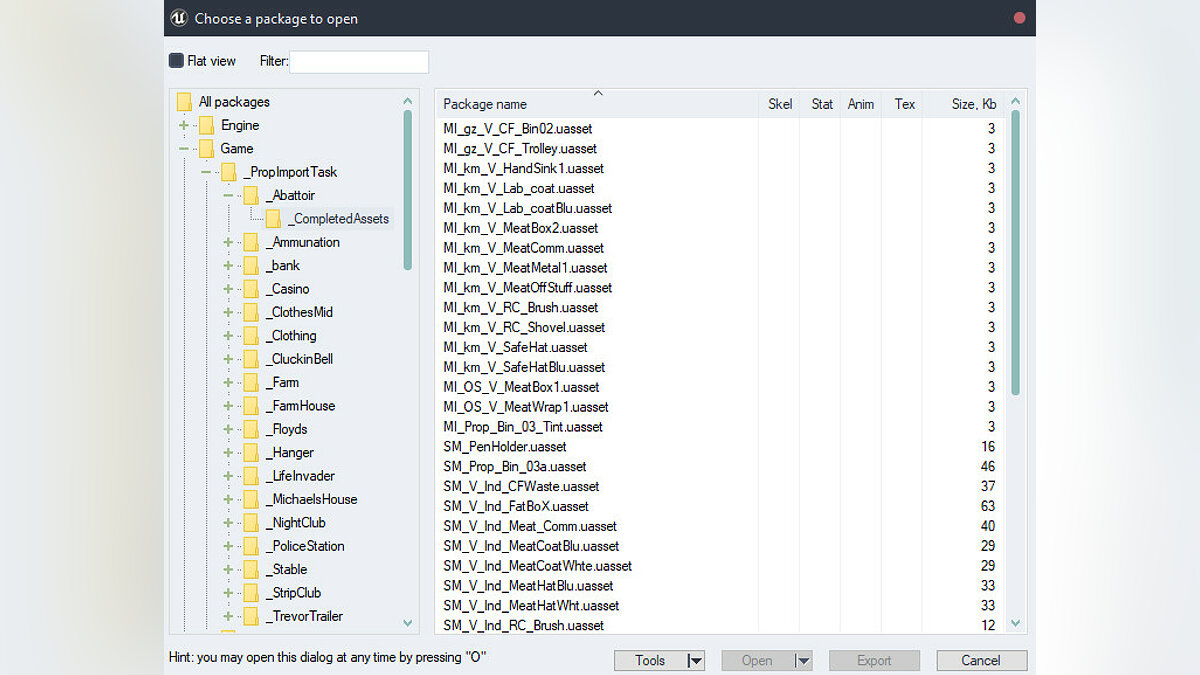Click the _NightClub folder icon
This screenshot has height=675, width=1200.
coord(251,523)
